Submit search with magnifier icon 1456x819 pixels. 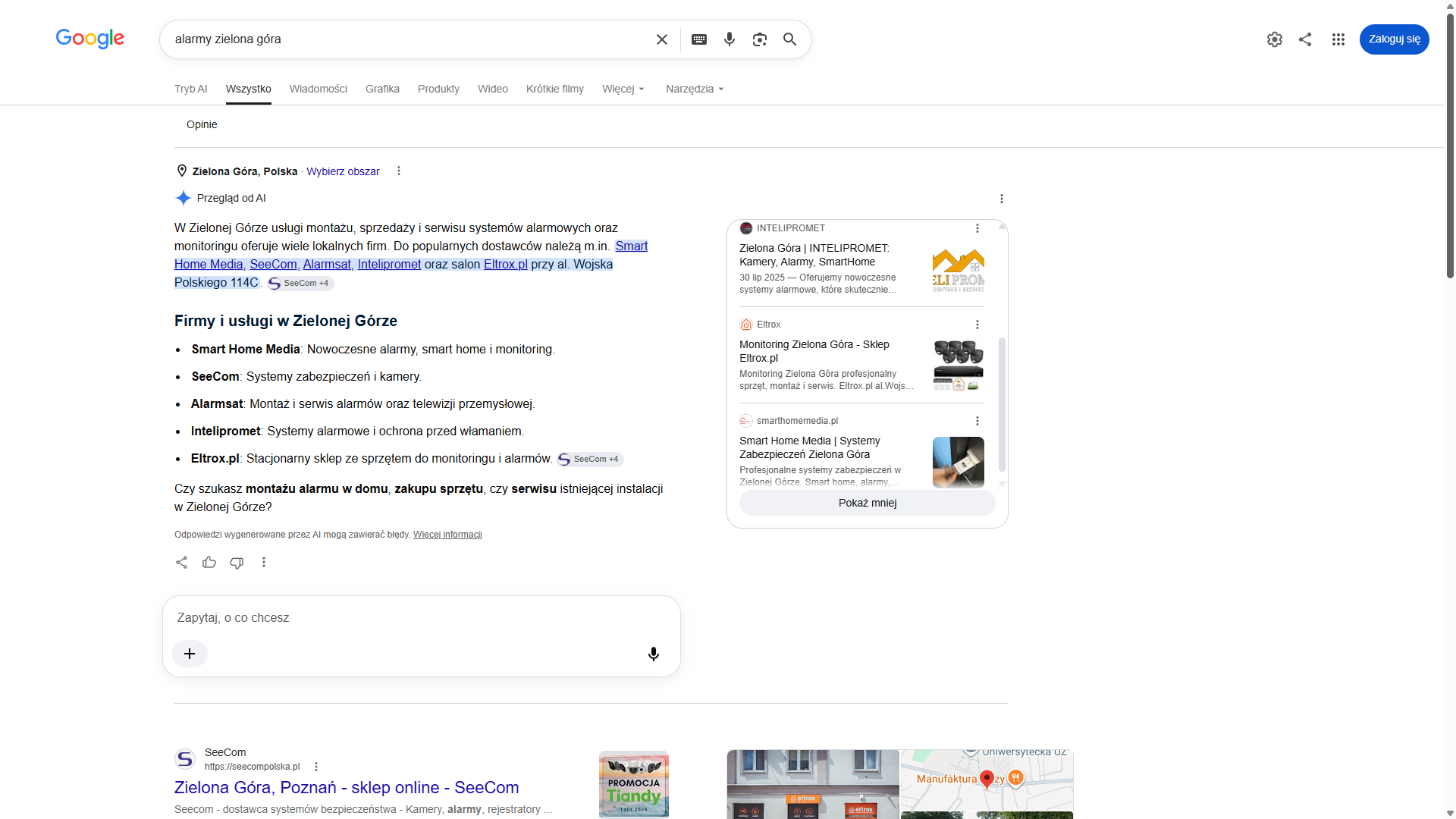(790, 39)
